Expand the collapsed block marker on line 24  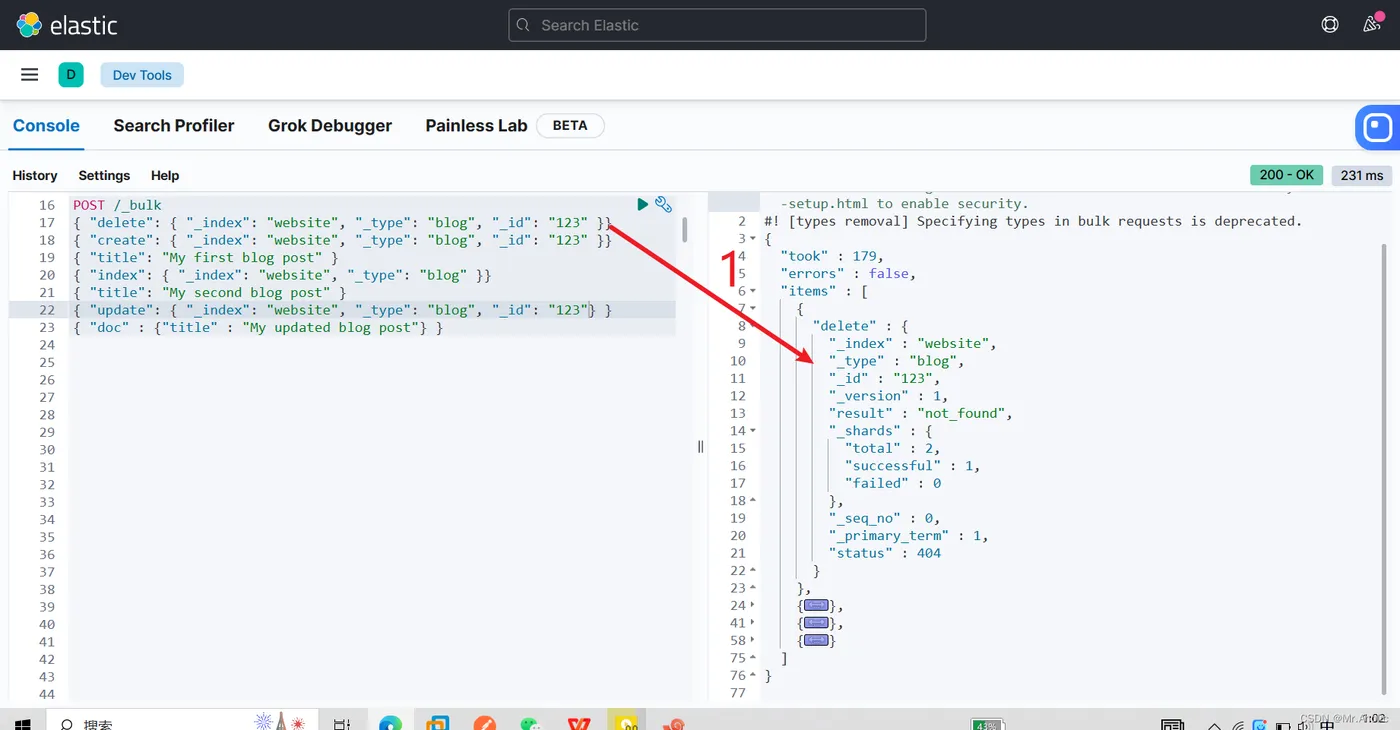[x=816, y=606]
